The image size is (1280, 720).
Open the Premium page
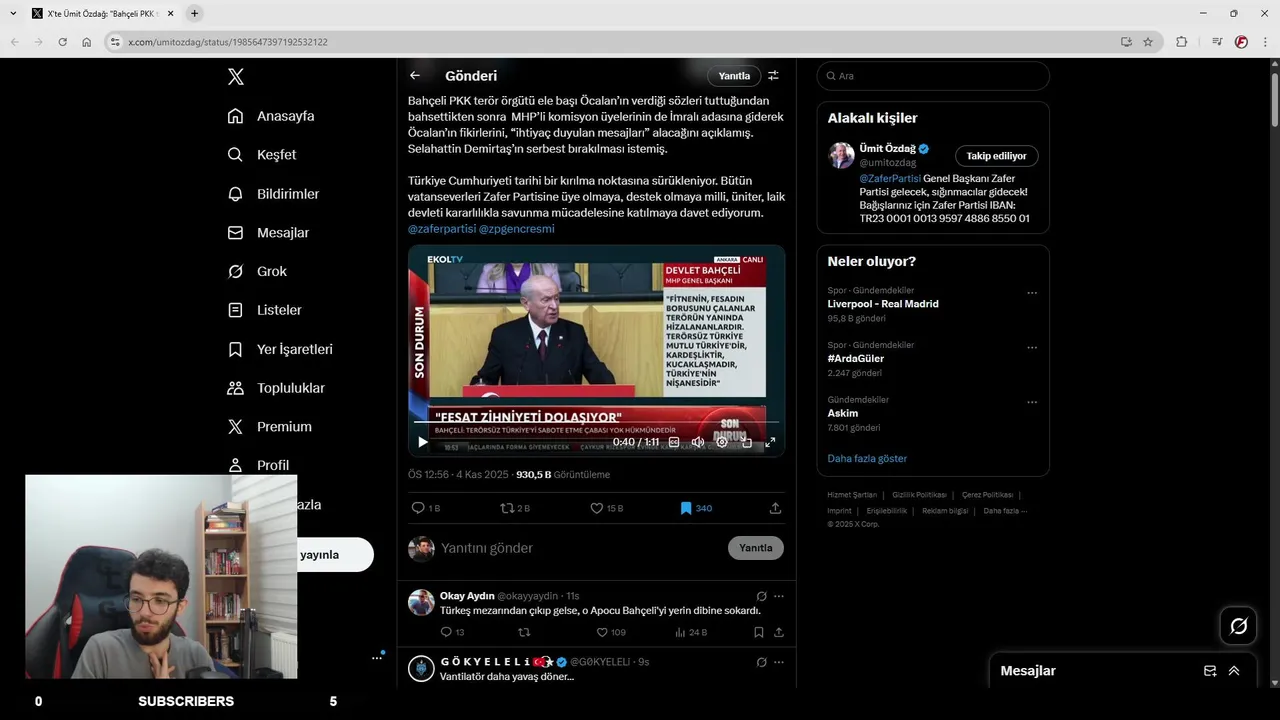[x=270, y=427]
